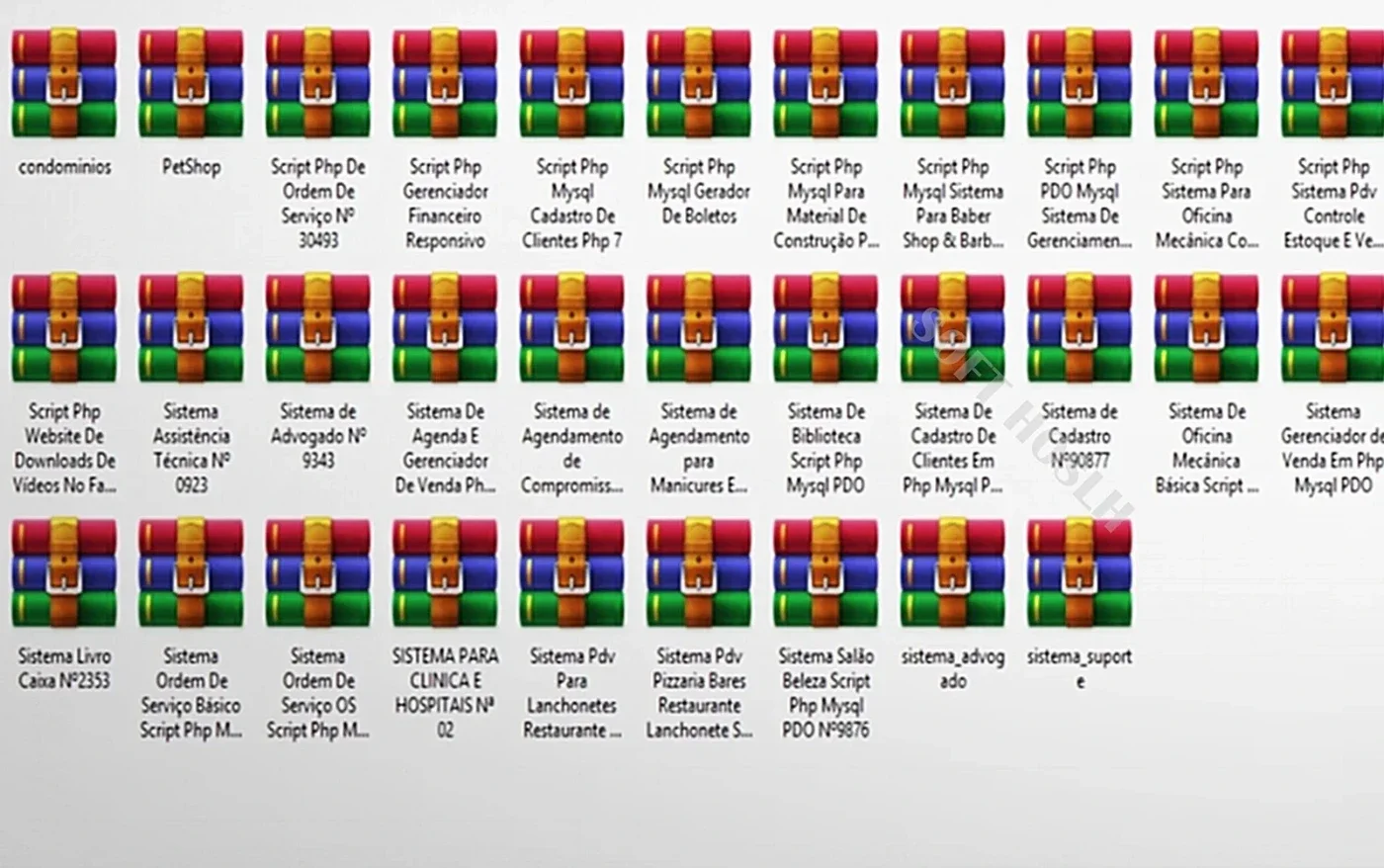Viewport: 1384px width, 868px height.
Task: Pick the Cadastro De Clientes Php 7 archive icon
Action: (571, 83)
